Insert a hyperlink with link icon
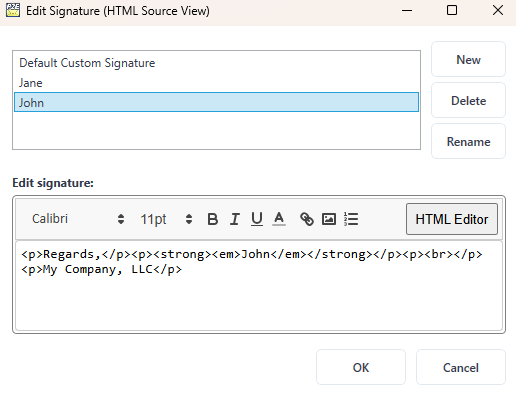 pyautogui.click(x=307, y=219)
